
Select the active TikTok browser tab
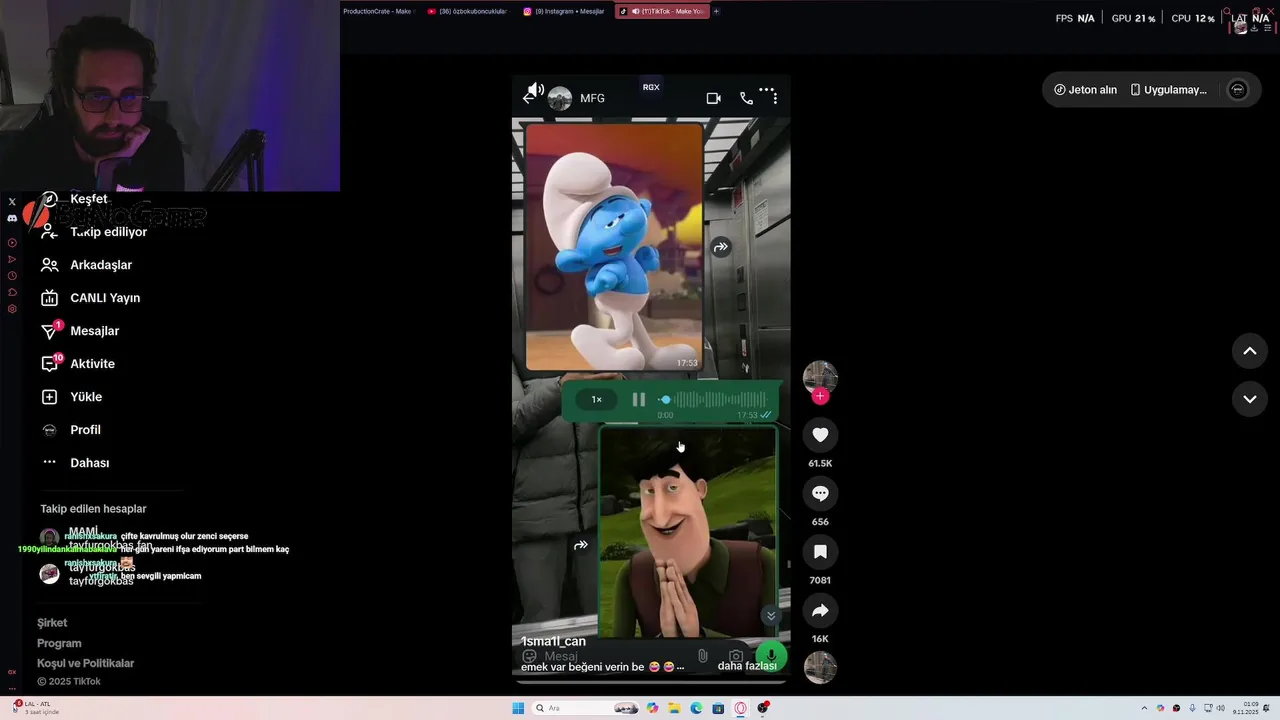(x=661, y=11)
